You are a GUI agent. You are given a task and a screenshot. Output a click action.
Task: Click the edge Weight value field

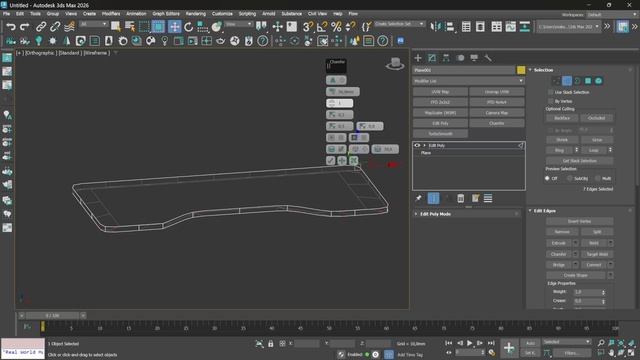click(587, 292)
